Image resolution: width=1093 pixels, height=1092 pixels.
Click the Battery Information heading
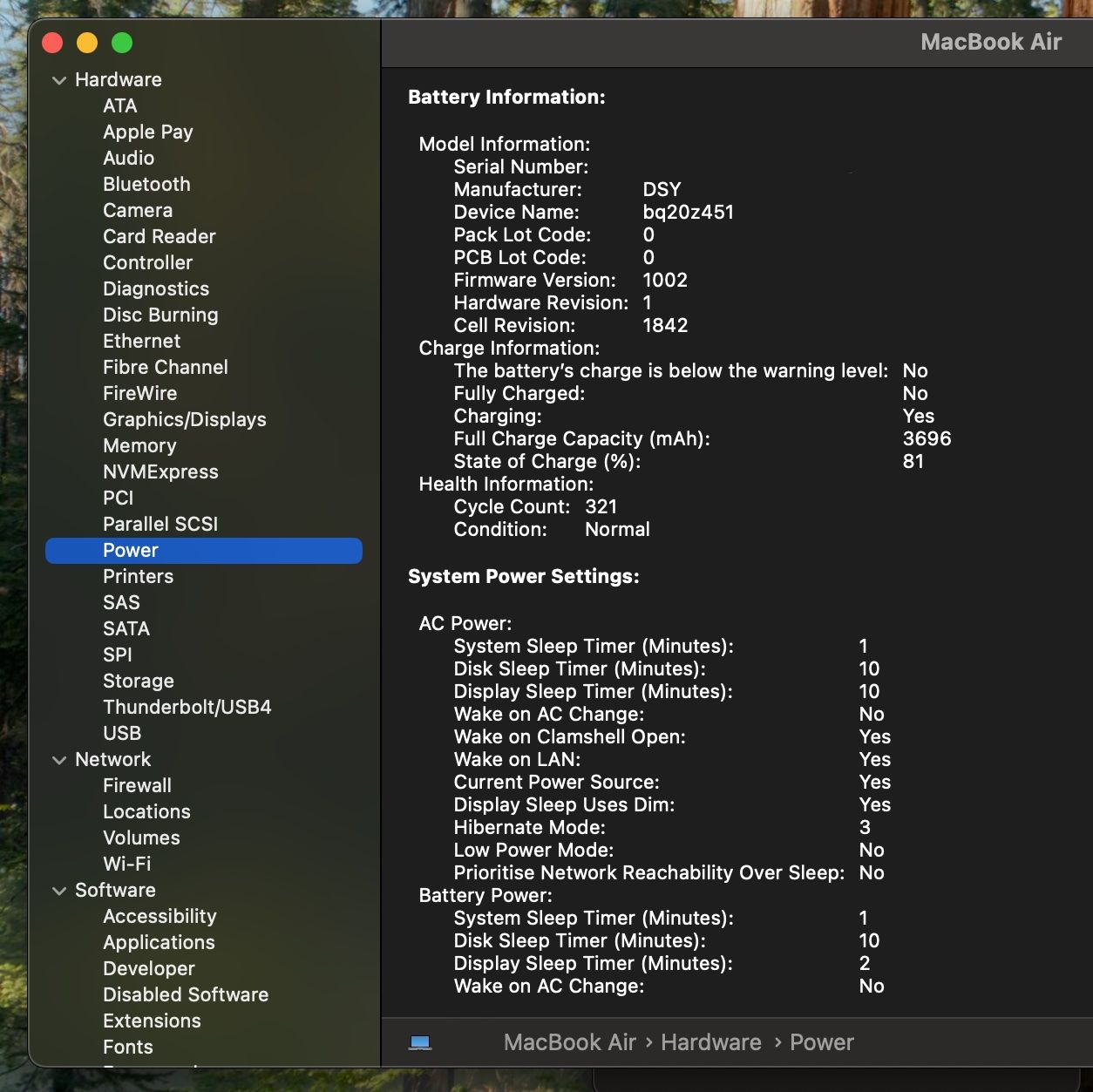(x=506, y=98)
